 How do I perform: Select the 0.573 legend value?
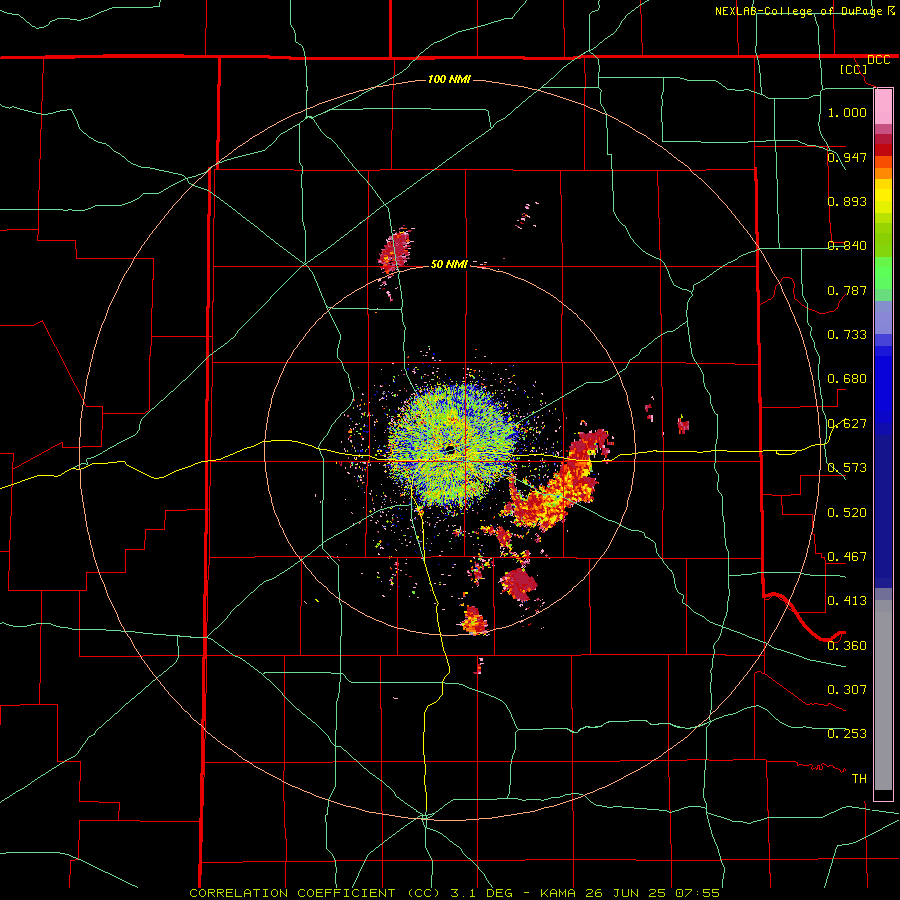pyautogui.click(x=847, y=467)
